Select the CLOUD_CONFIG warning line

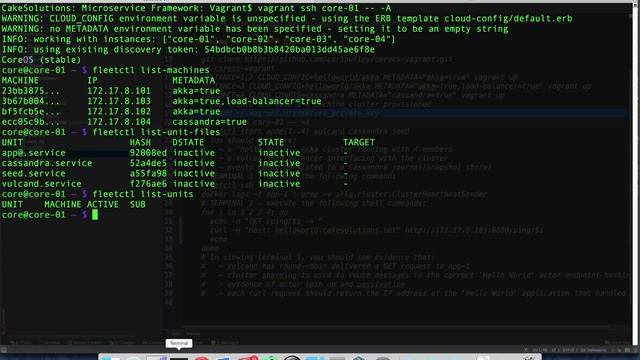pos(287,18)
